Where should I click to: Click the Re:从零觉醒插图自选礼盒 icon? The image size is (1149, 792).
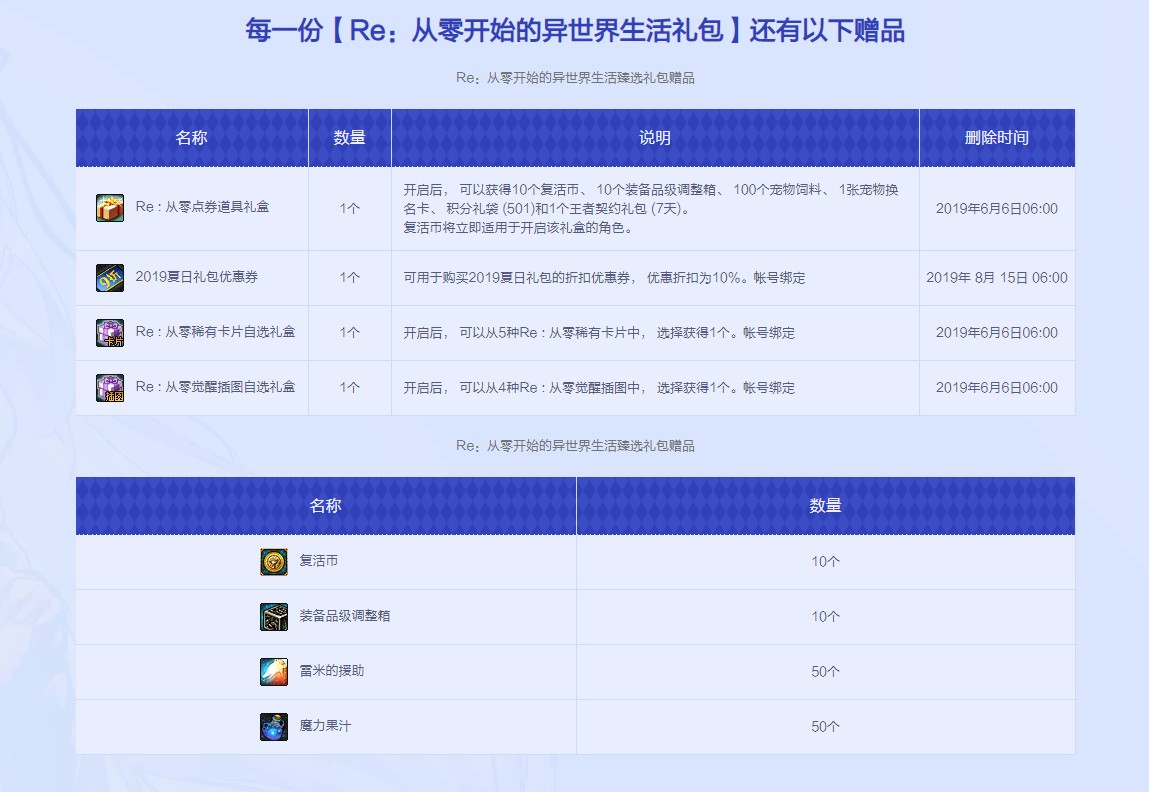click(x=110, y=388)
